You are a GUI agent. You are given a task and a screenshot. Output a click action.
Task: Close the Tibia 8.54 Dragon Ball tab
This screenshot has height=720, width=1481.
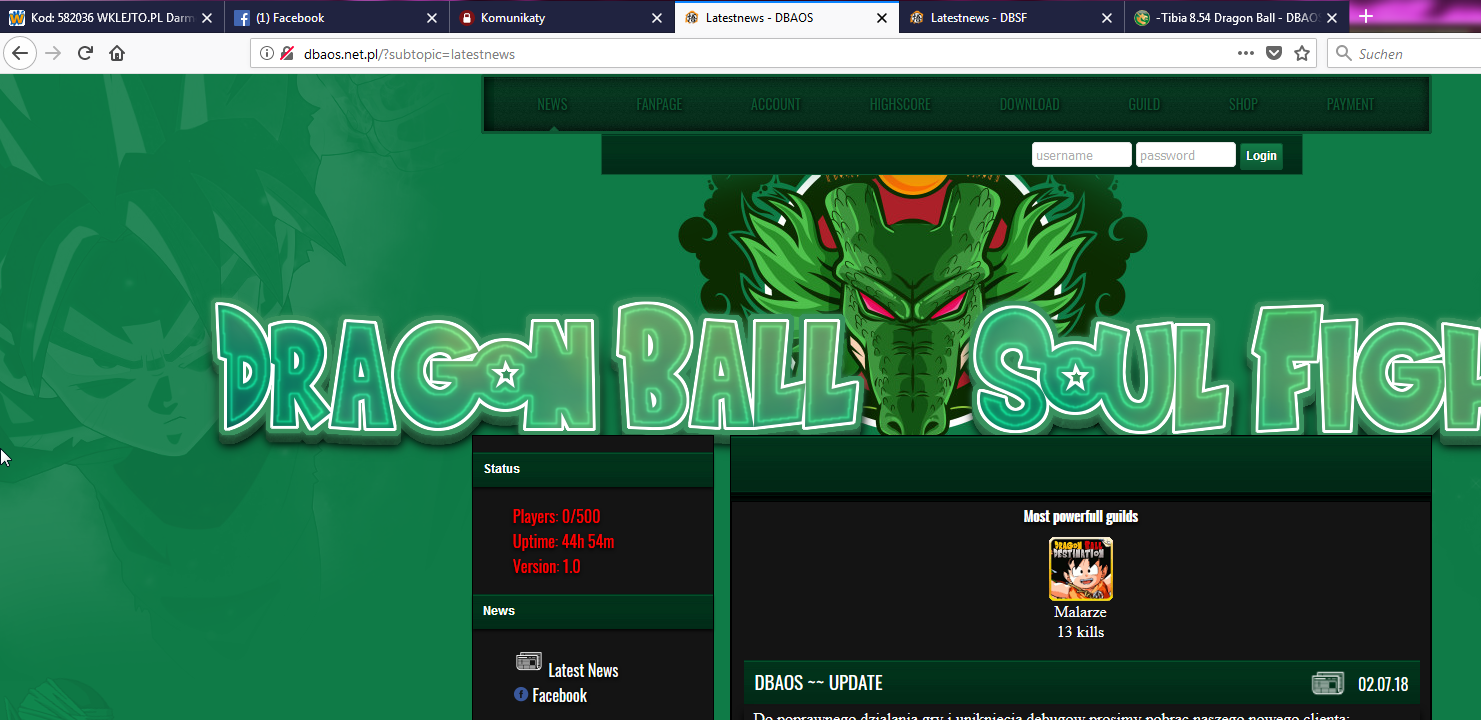tap(1332, 18)
